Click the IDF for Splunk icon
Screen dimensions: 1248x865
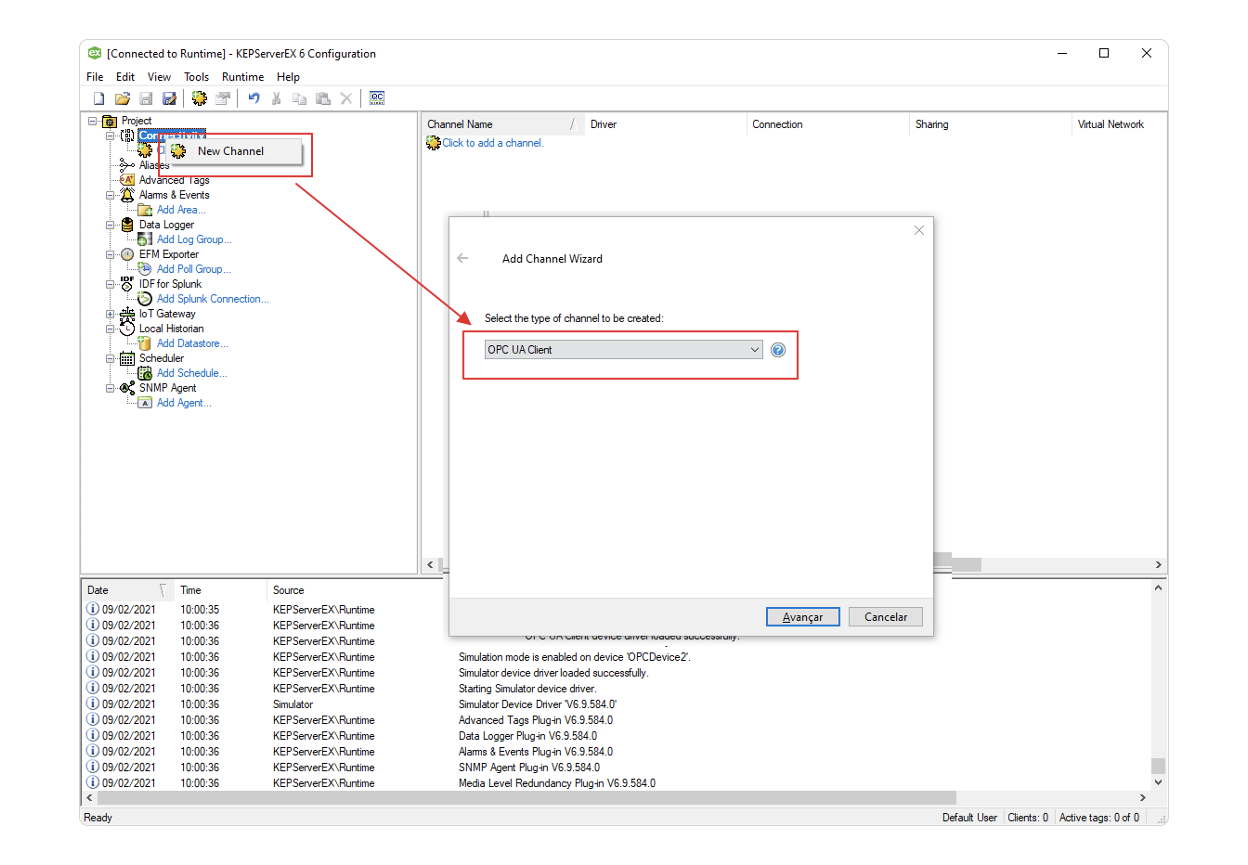coord(127,284)
